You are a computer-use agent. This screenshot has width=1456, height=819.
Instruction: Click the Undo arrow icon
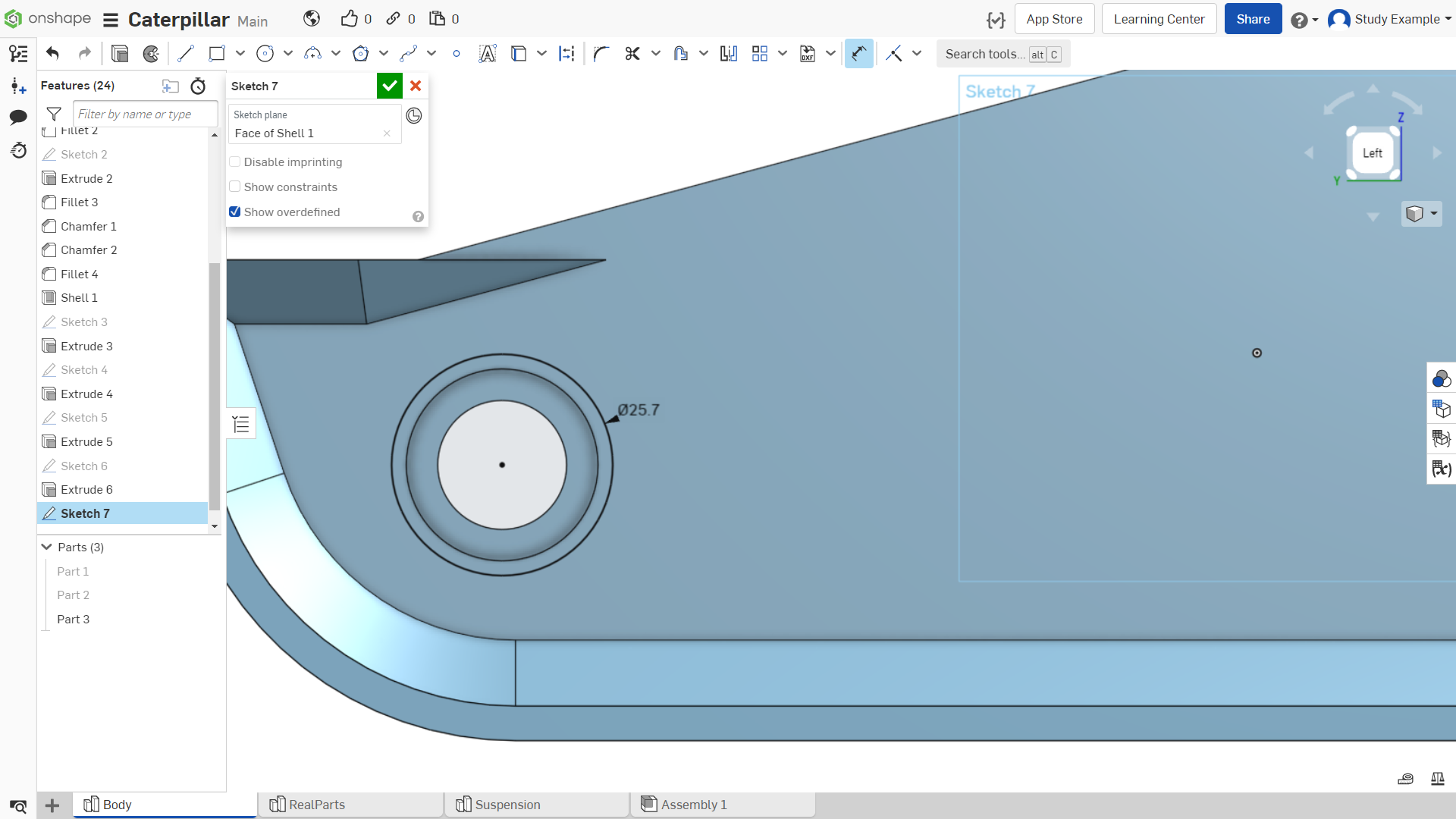tap(52, 54)
